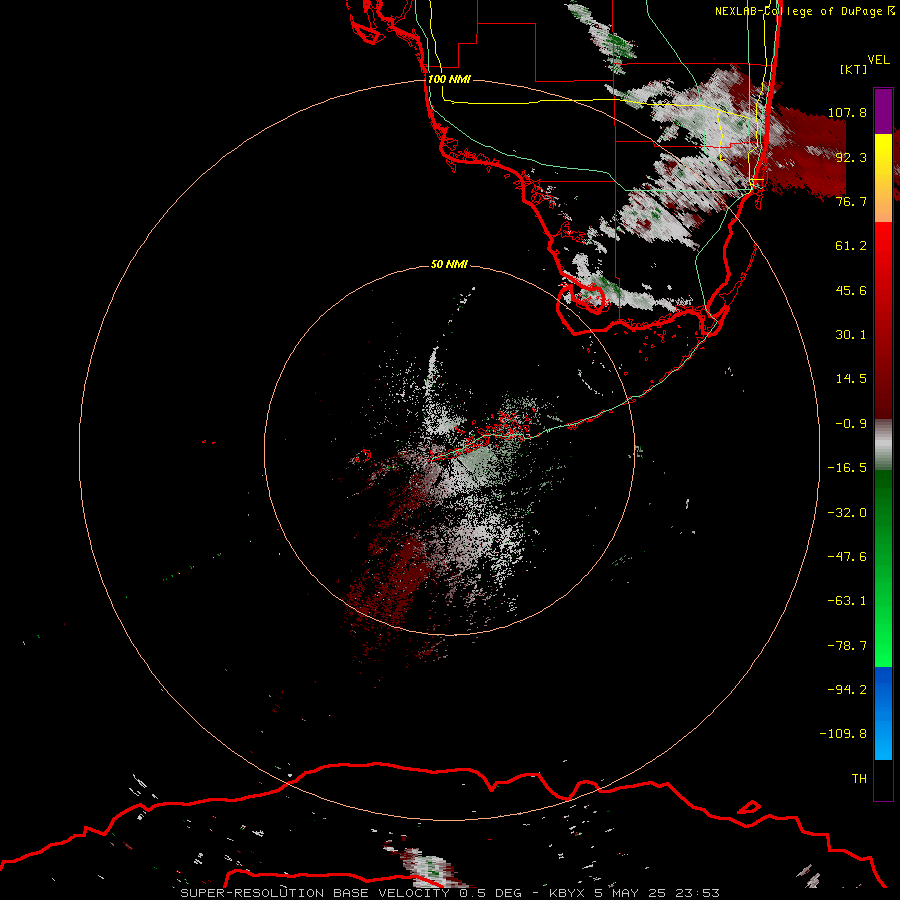Select the 92.3 value on velocity scale
Image resolution: width=900 pixels, height=900 pixels.
[x=851, y=157]
